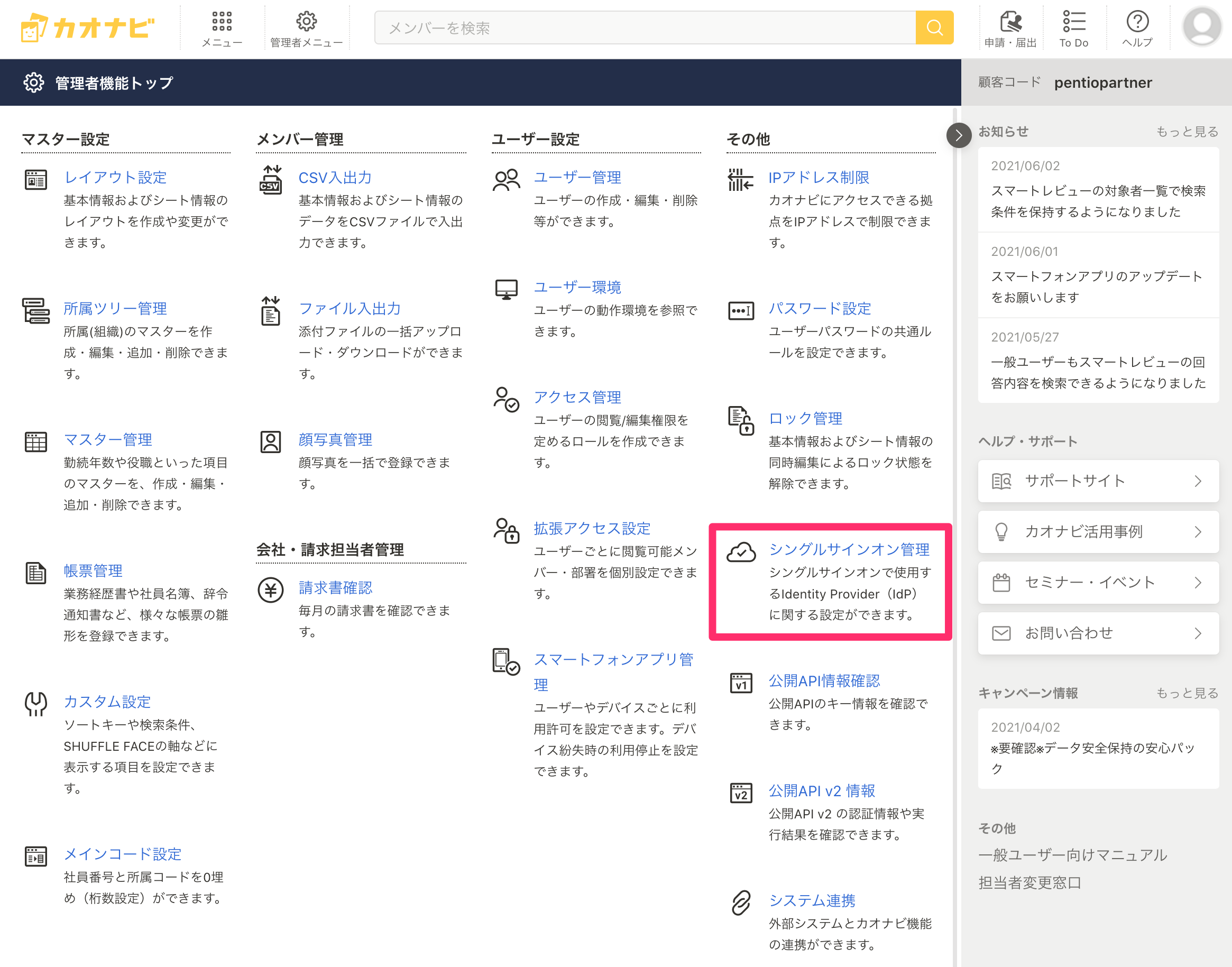Click the IPアドレス制限 icon
This screenshot has height=967, width=1232.
point(741,179)
